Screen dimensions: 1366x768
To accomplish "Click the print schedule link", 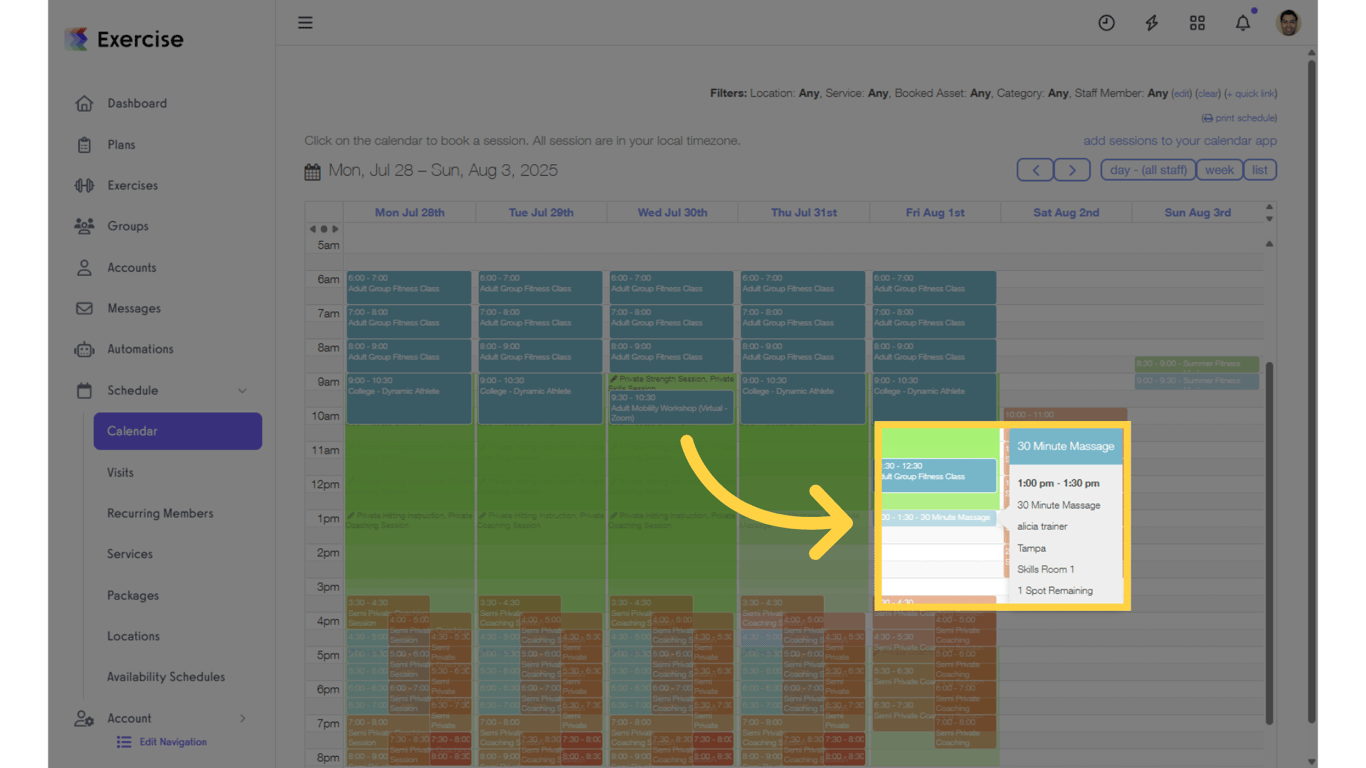I will [1239, 118].
